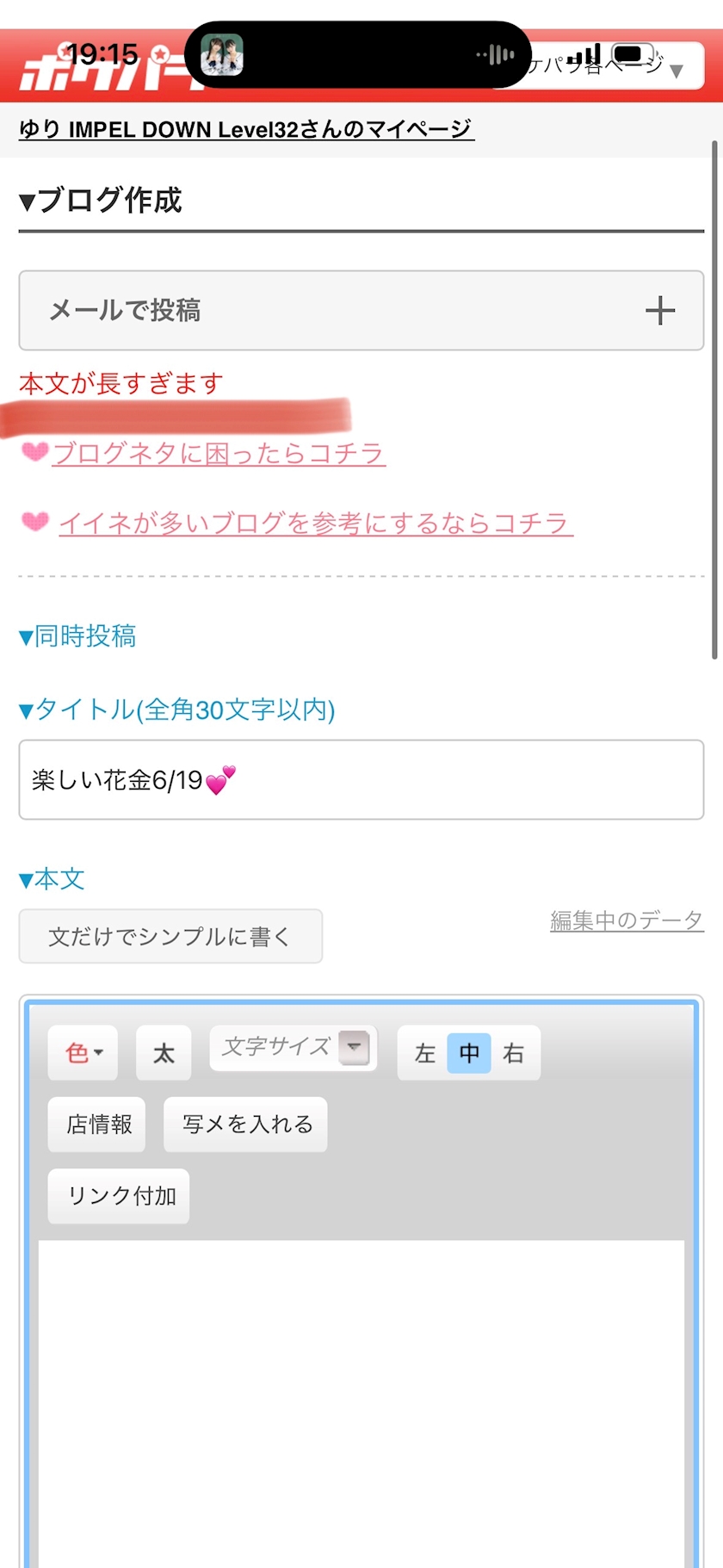
Task: Open the 色 text color picker
Action: point(83,1052)
